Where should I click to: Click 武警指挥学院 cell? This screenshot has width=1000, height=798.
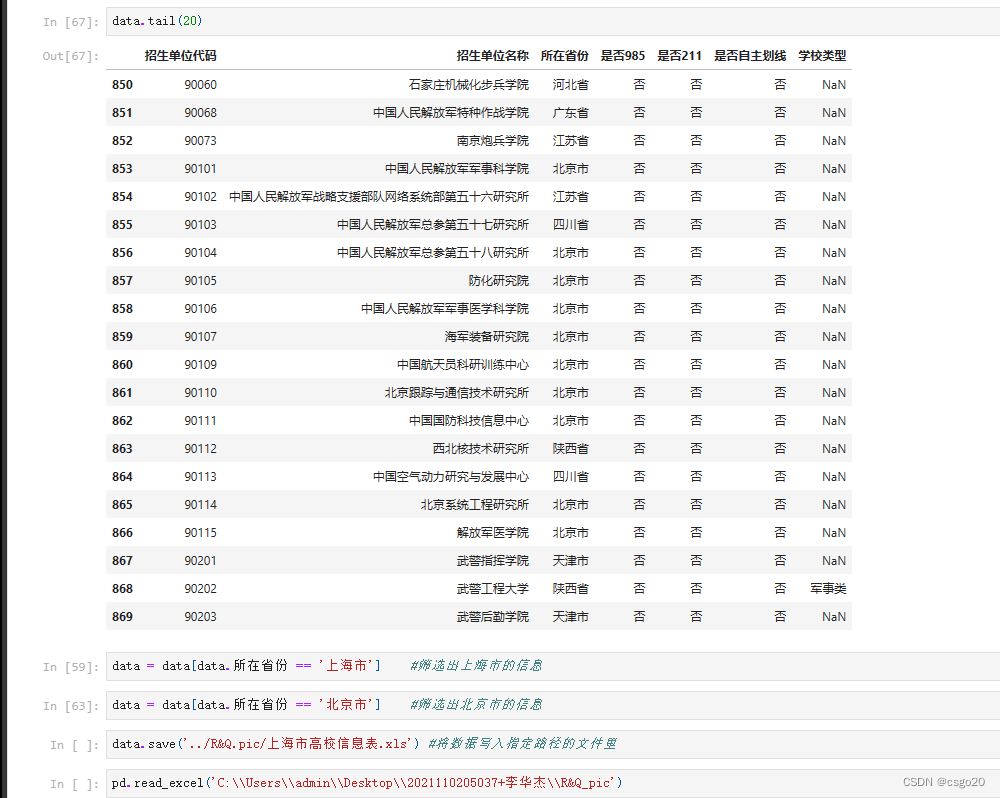click(492, 561)
